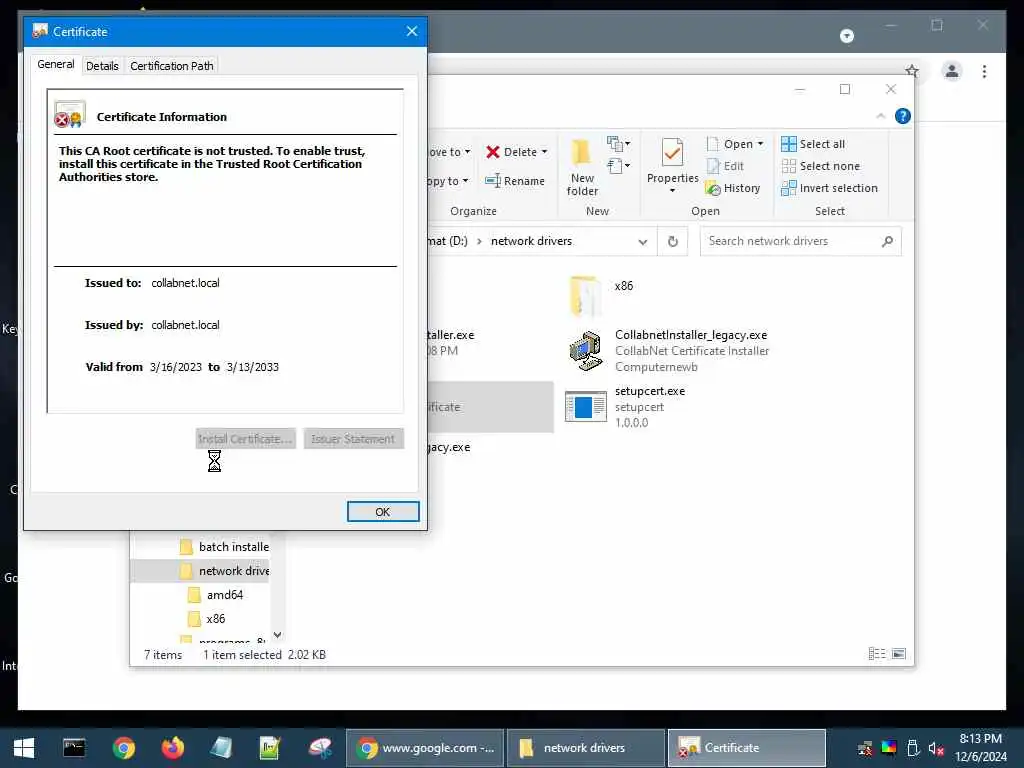Switch to Details view layout icon

(876, 653)
